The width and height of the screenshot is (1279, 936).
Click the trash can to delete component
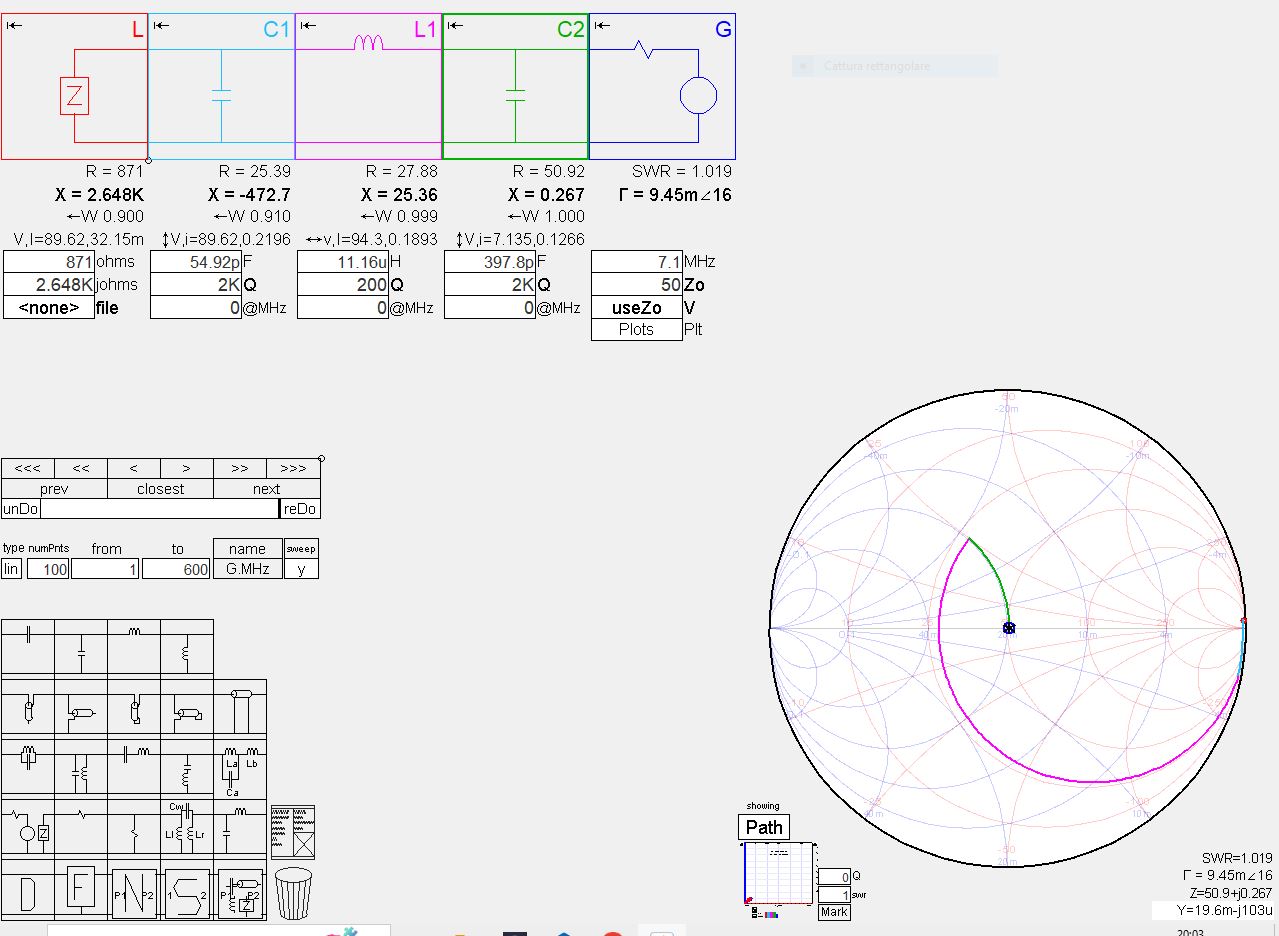point(293,893)
